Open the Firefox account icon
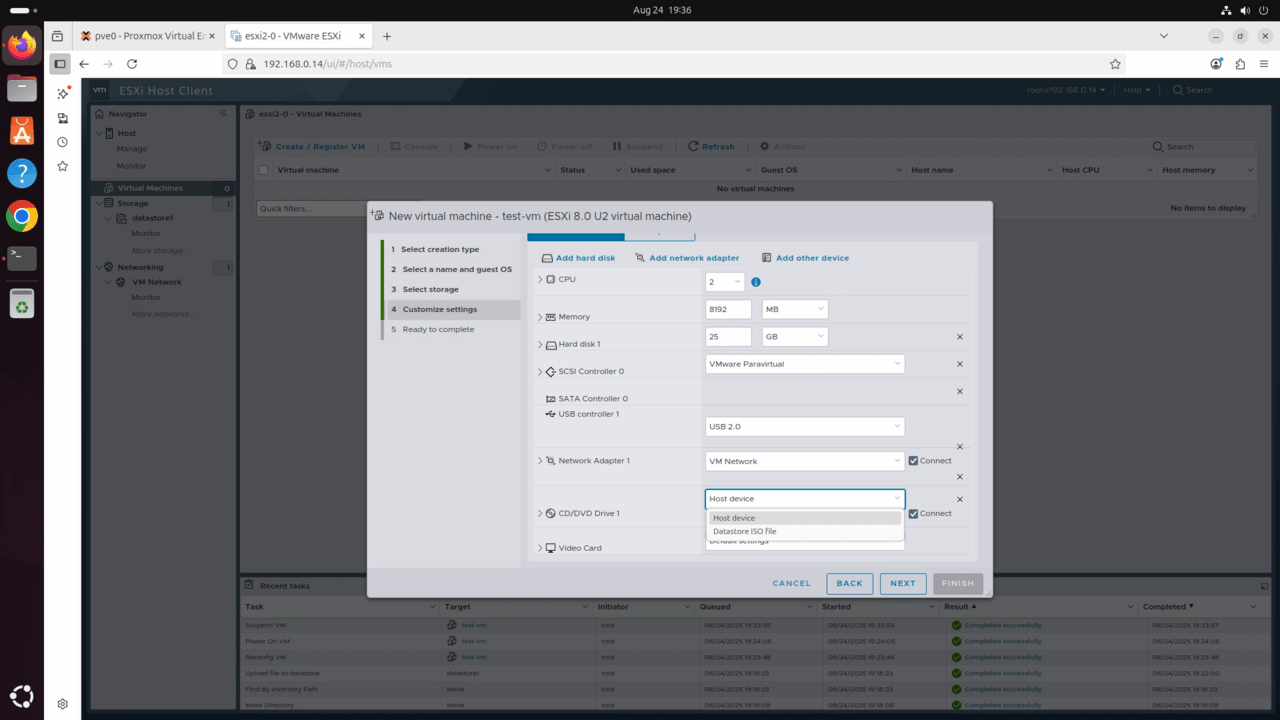The height and width of the screenshot is (720, 1280). (x=1216, y=64)
